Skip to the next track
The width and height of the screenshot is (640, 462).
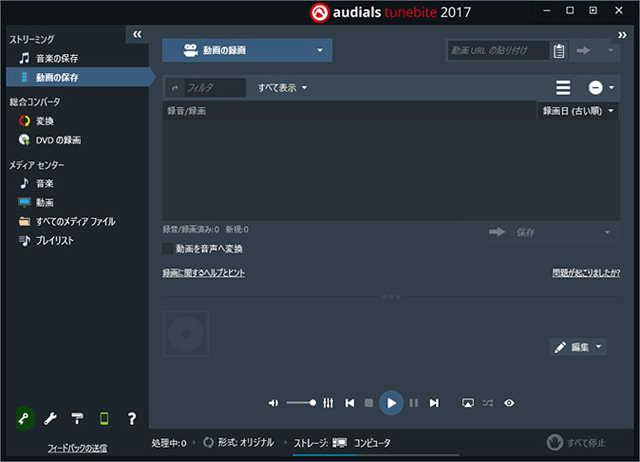click(434, 403)
